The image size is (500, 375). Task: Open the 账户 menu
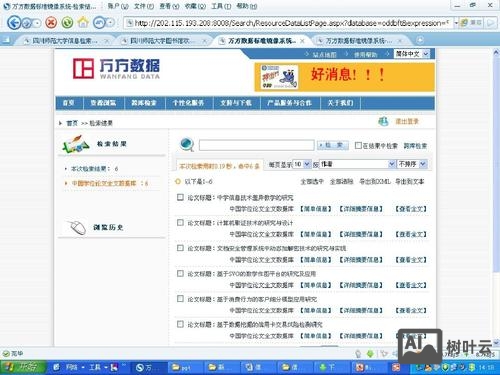pyautogui.click(x=118, y=6)
